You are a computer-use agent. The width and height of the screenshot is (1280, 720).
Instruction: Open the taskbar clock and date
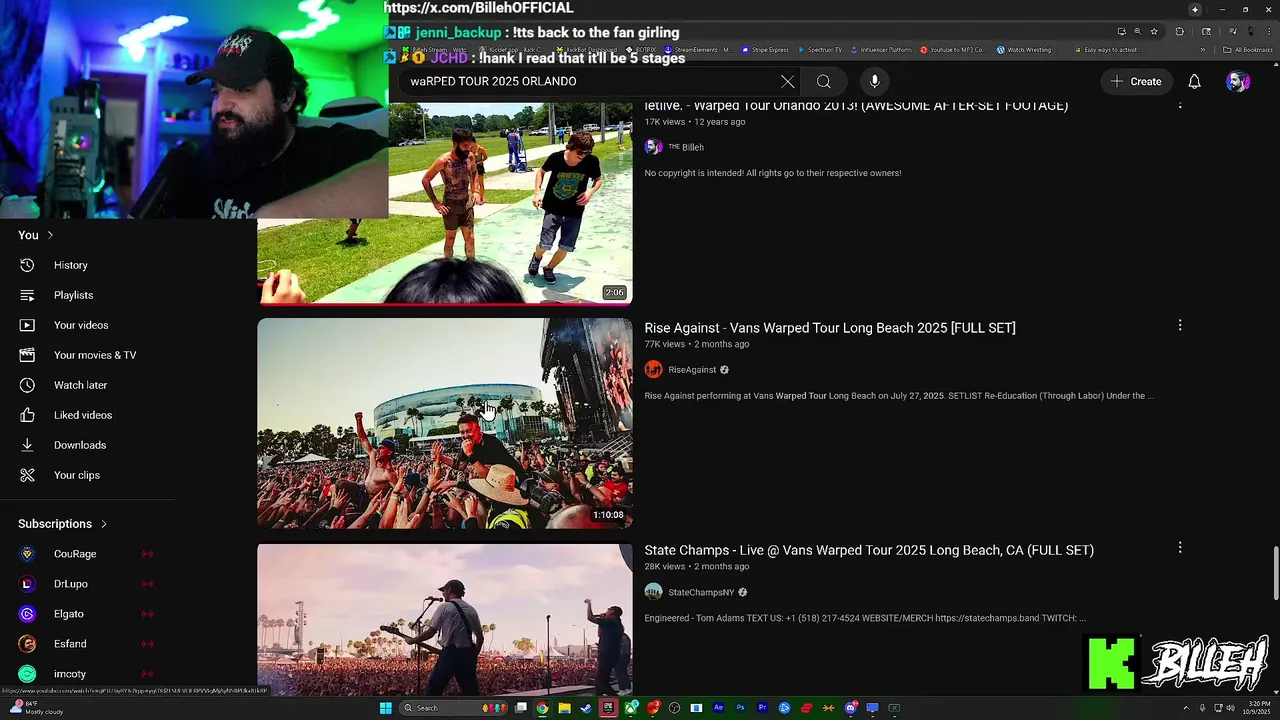pos(1258,708)
